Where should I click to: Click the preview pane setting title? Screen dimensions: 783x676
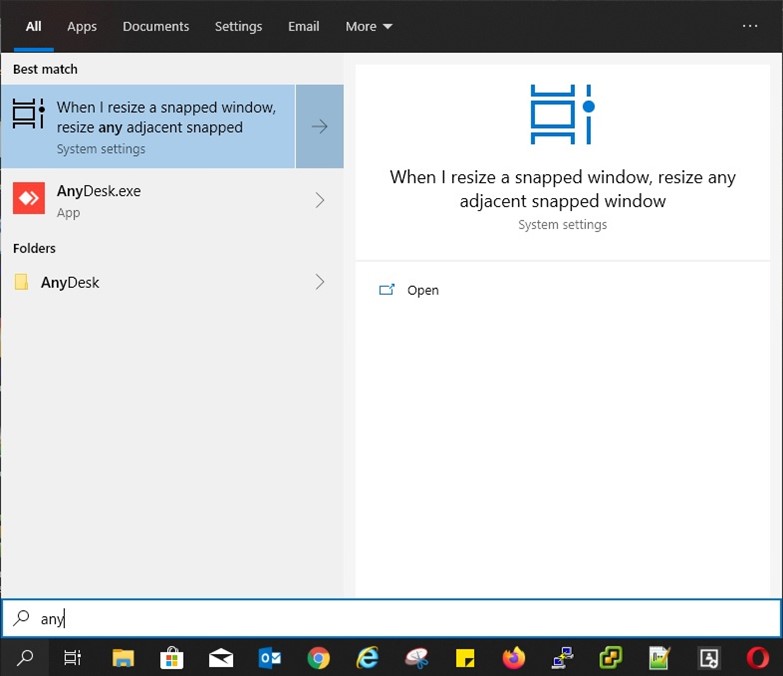(x=562, y=189)
